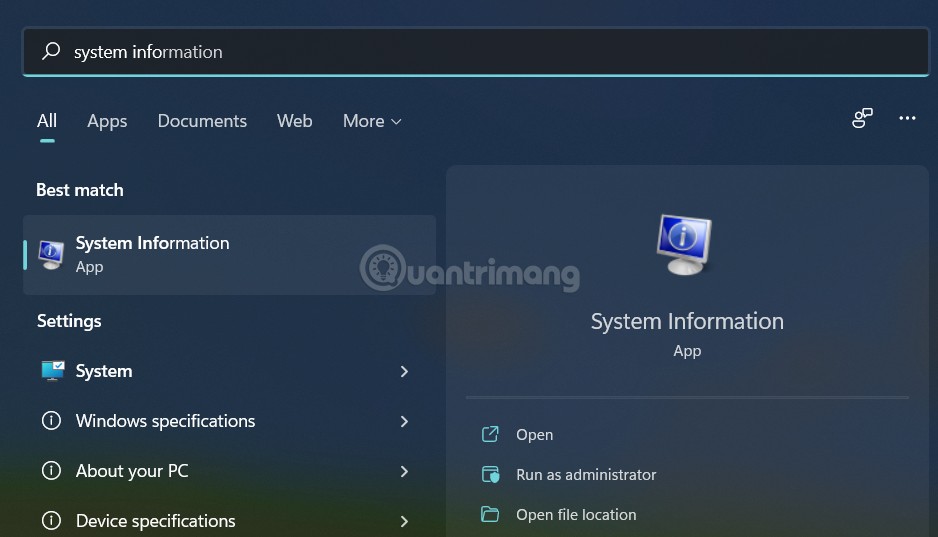Click the System Information title in preview pane
The width and height of the screenshot is (938, 537).
687,321
